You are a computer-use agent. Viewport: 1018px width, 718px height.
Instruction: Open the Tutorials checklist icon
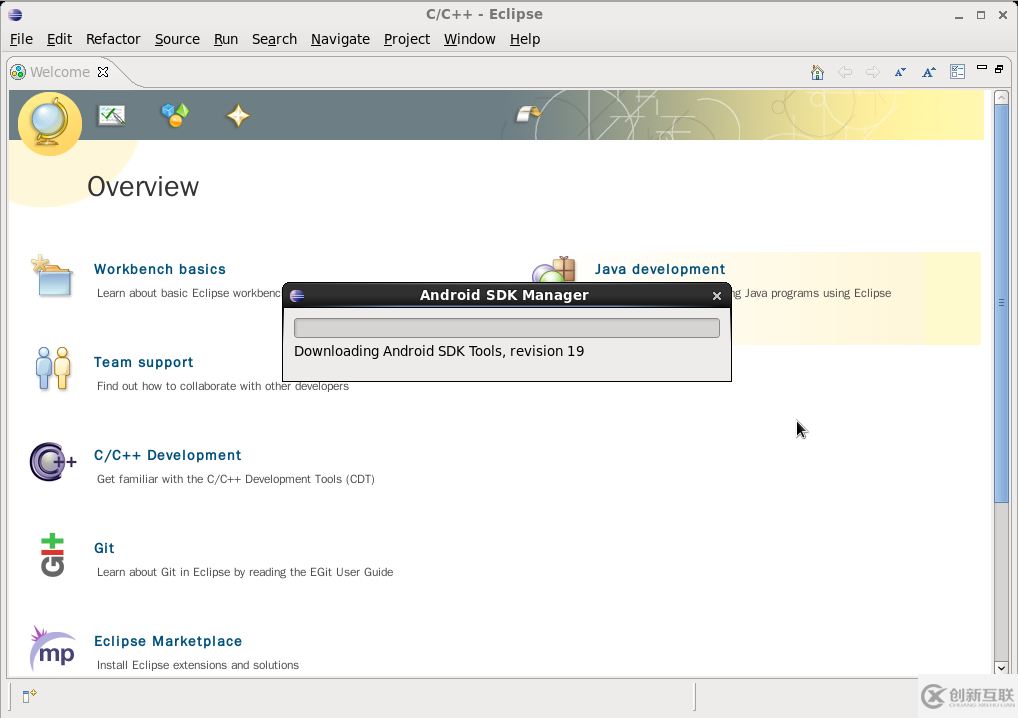tap(112, 116)
